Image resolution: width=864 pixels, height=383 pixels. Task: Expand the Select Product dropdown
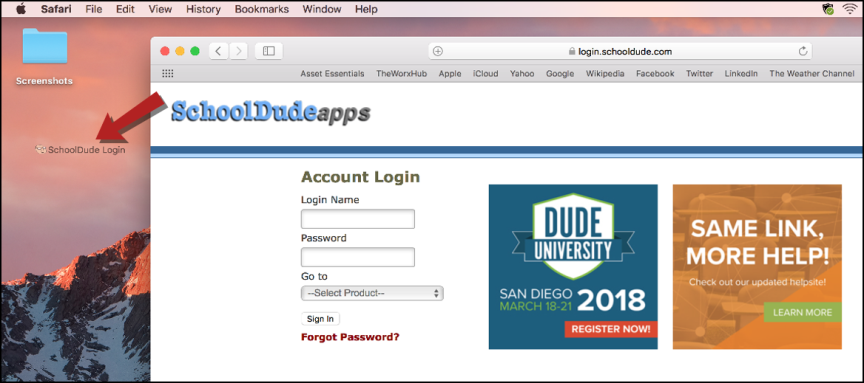point(372,293)
